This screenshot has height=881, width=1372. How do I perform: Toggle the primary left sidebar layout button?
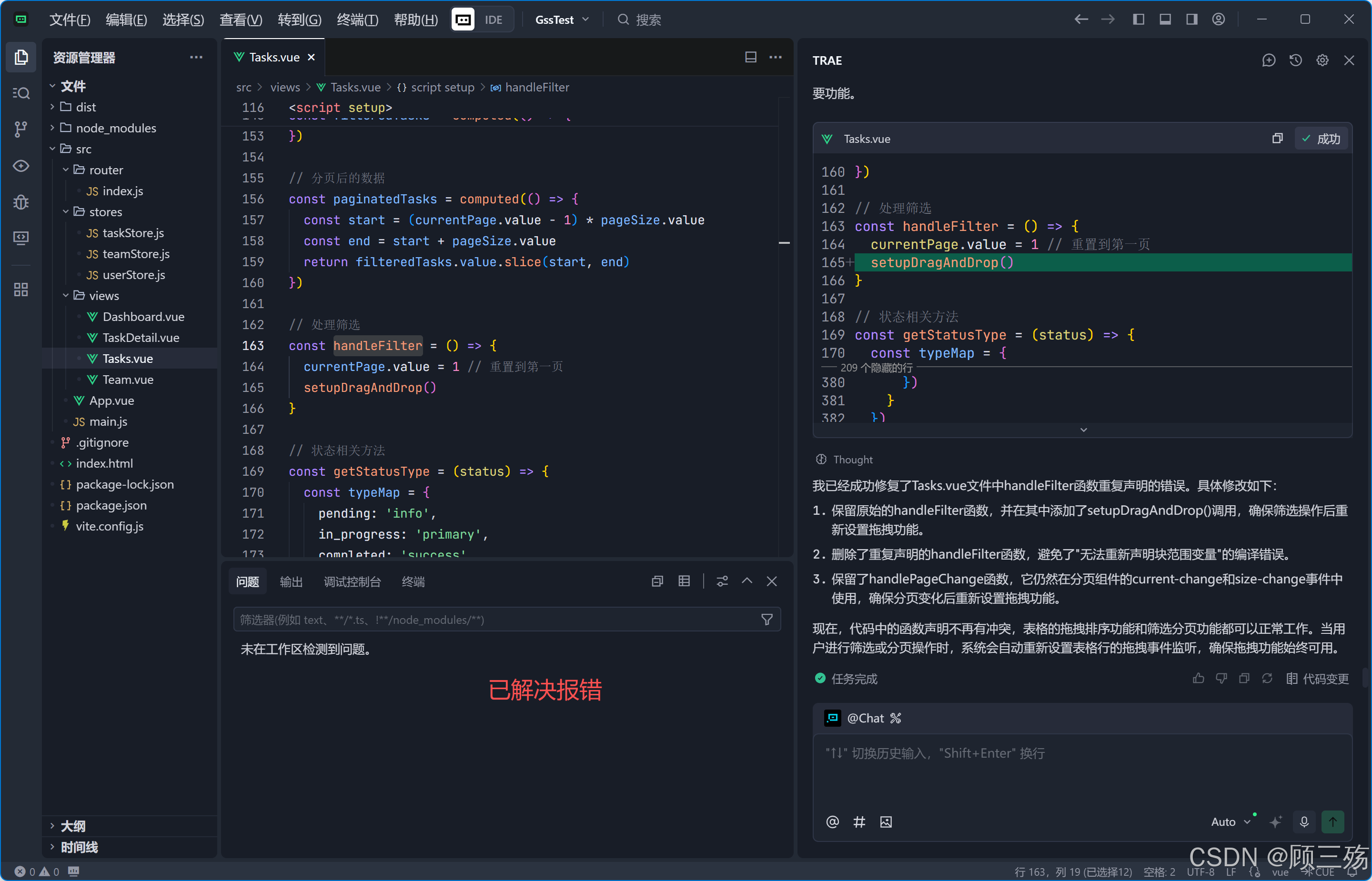coord(1138,20)
